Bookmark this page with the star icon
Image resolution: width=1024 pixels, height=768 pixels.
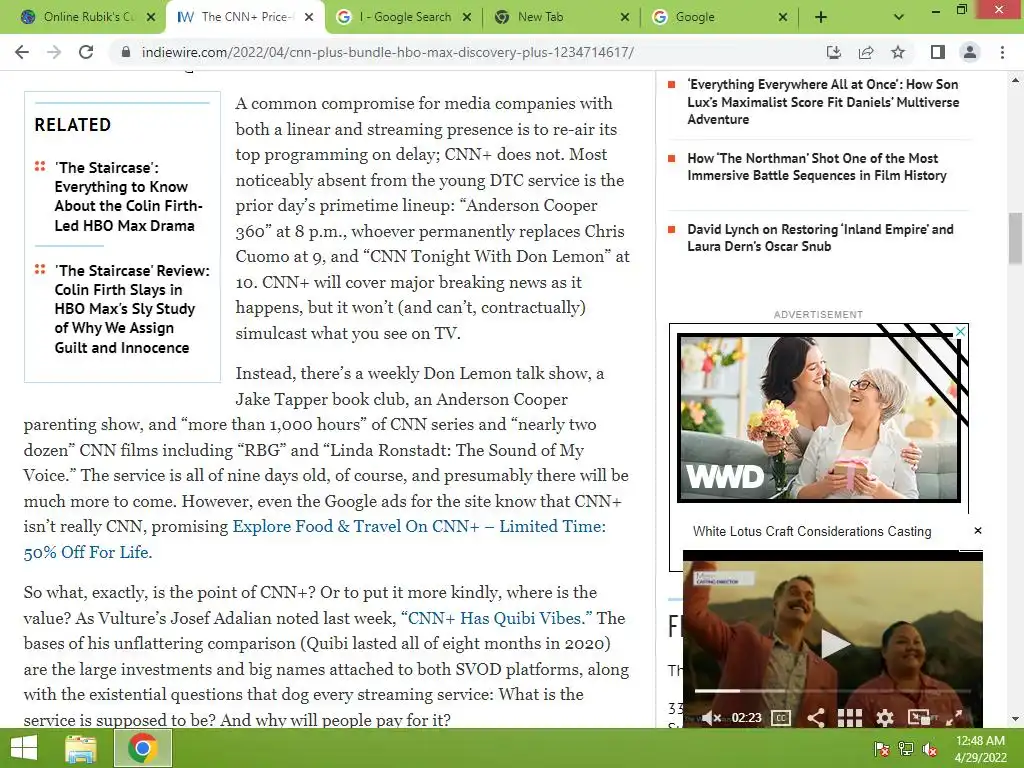coord(898,52)
